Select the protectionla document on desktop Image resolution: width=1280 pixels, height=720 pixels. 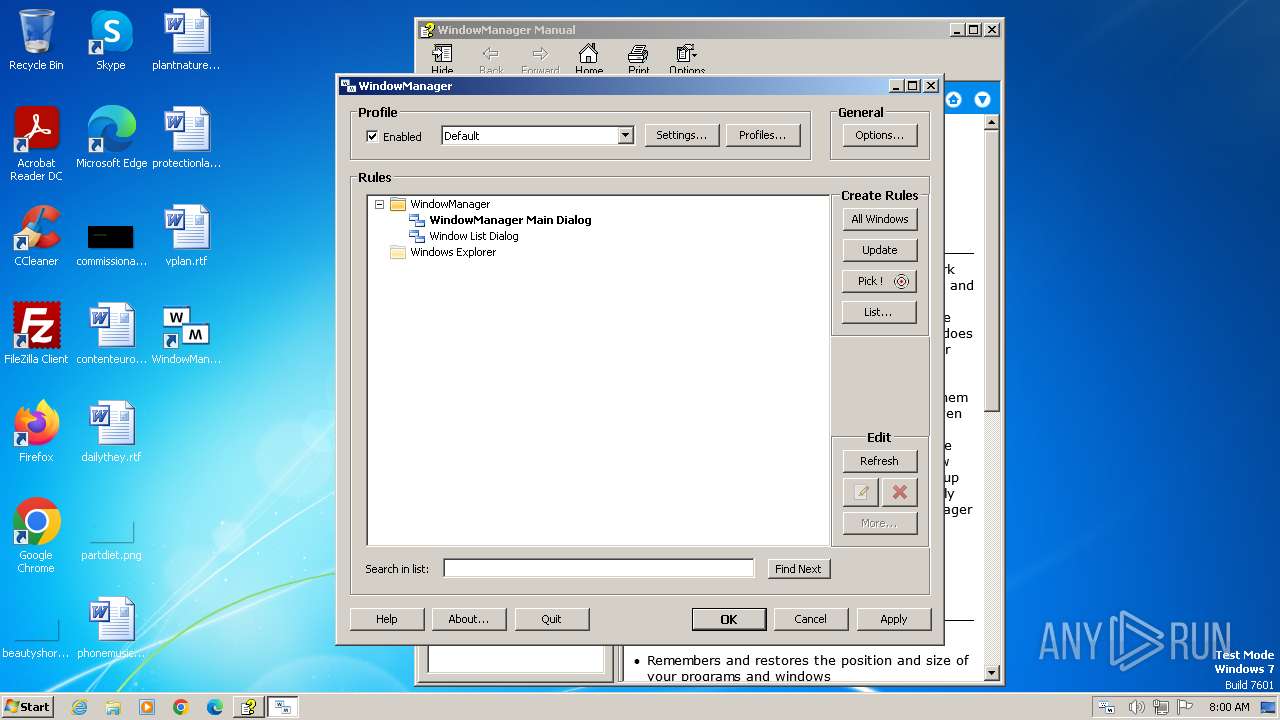186,138
